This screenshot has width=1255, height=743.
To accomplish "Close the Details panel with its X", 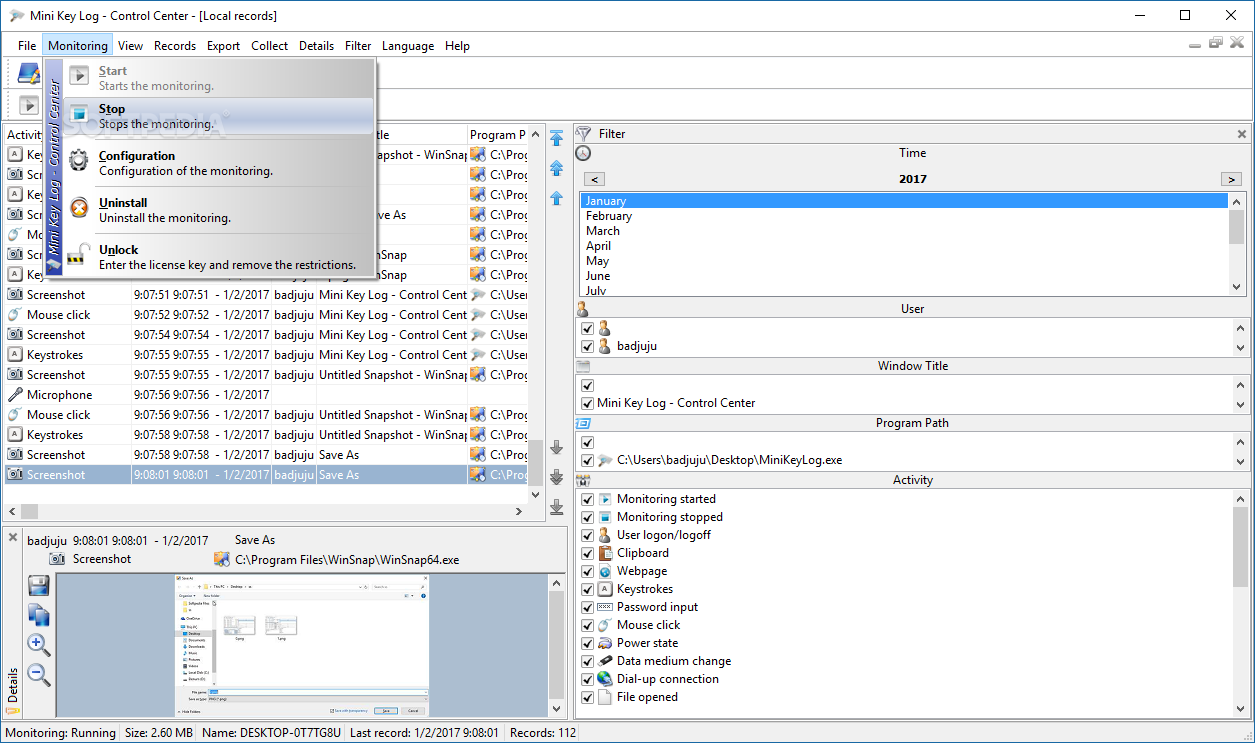I will click(13, 538).
